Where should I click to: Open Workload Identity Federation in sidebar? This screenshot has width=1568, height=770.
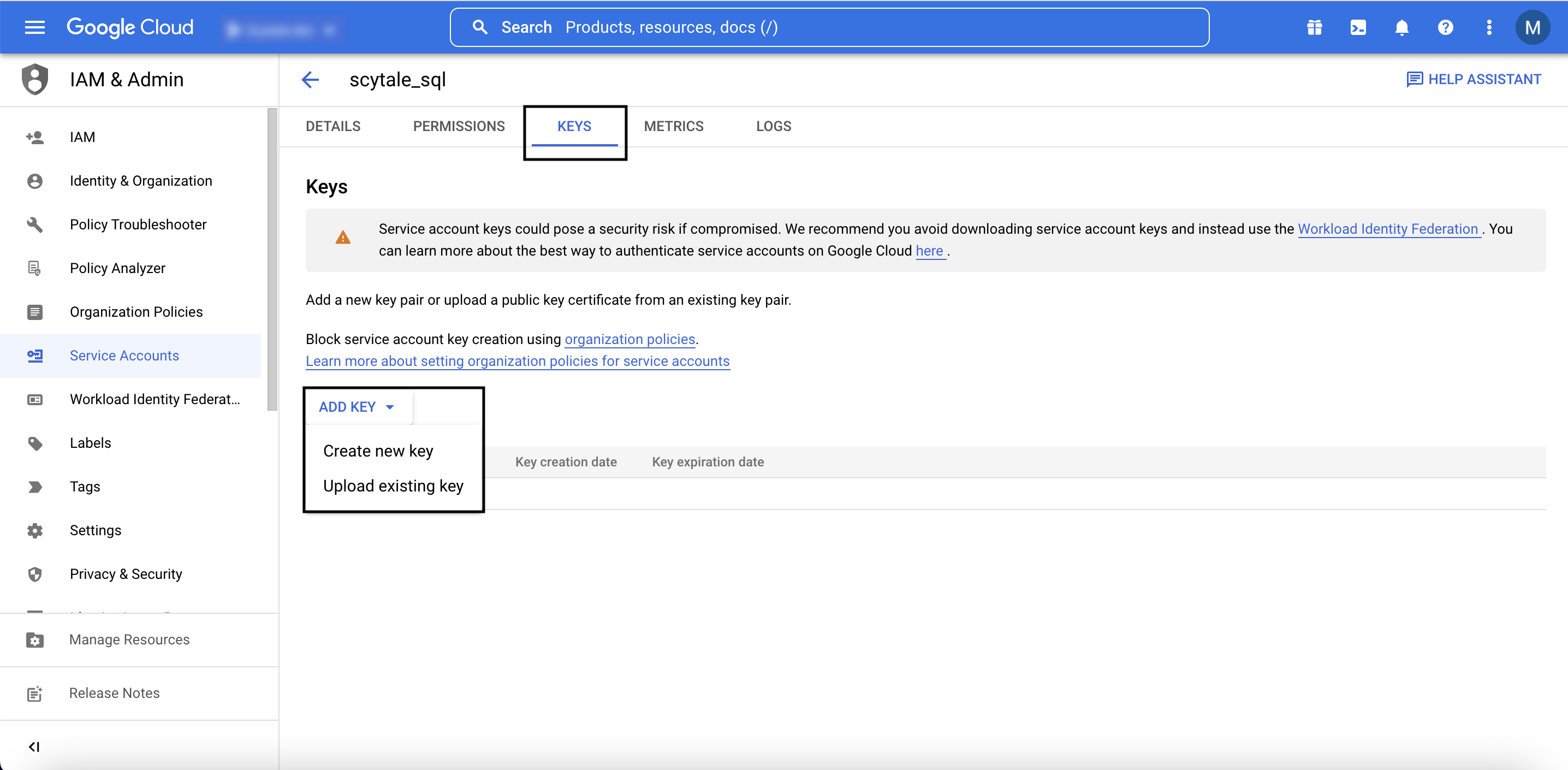(x=130, y=399)
